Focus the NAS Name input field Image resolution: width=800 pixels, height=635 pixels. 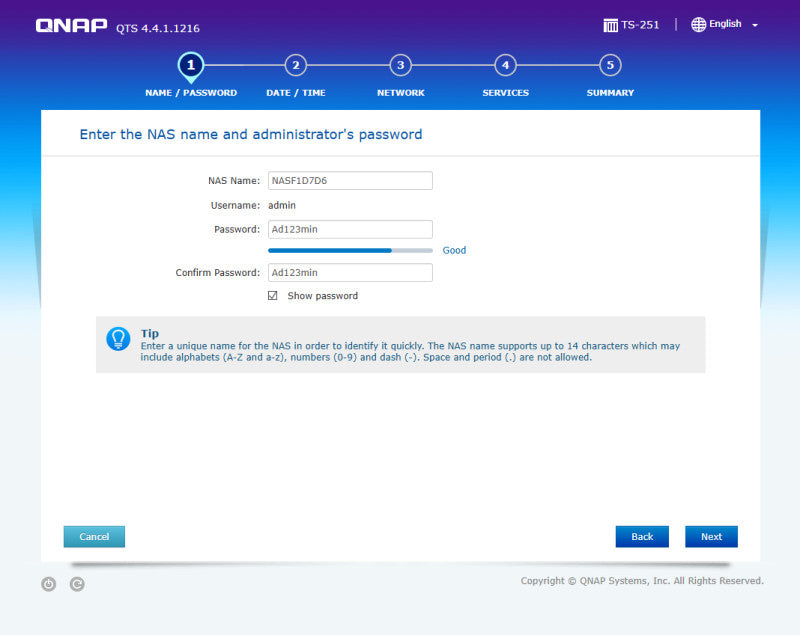pos(350,181)
